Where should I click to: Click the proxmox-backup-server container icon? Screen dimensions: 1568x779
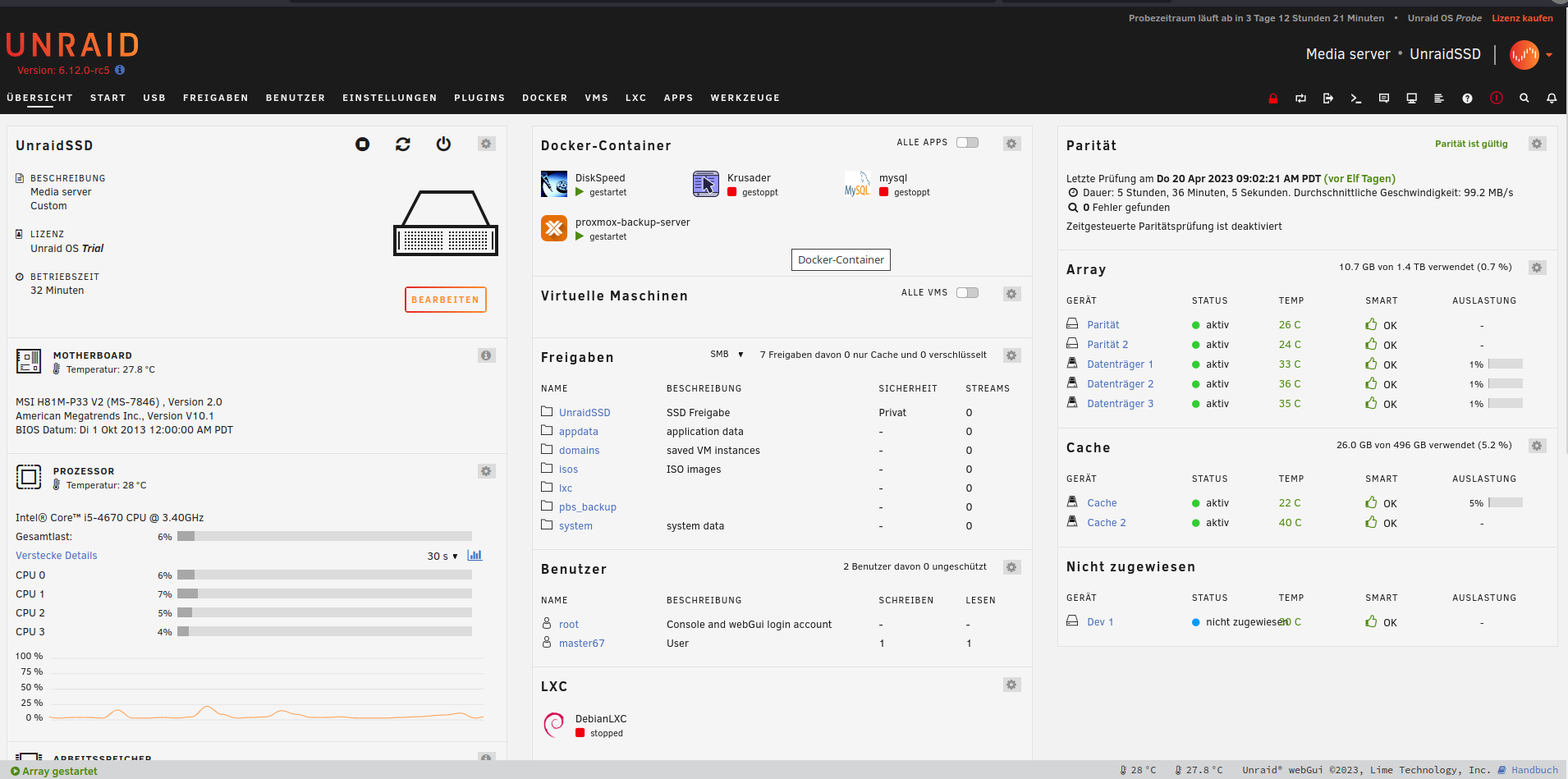(554, 228)
